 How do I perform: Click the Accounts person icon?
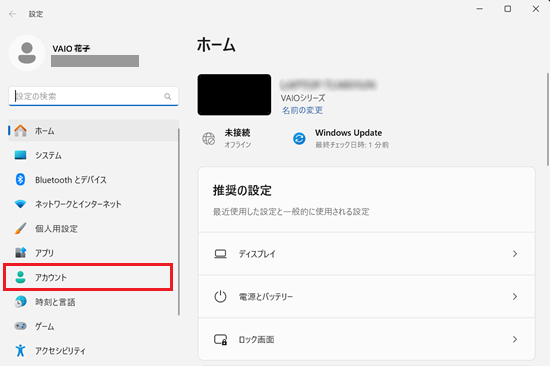coord(20,277)
